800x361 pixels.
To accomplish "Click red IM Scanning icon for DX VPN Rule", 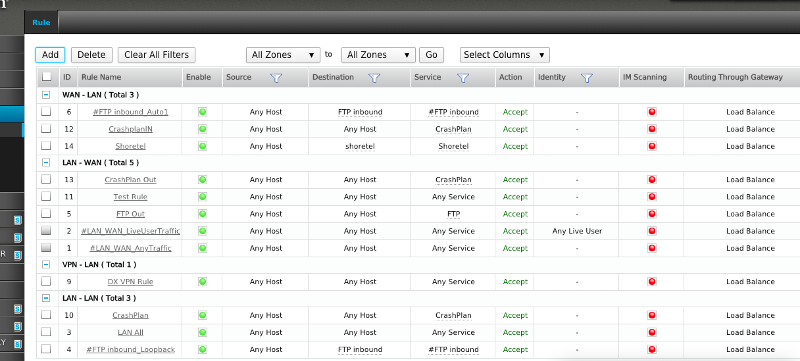I will tap(652, 281).
